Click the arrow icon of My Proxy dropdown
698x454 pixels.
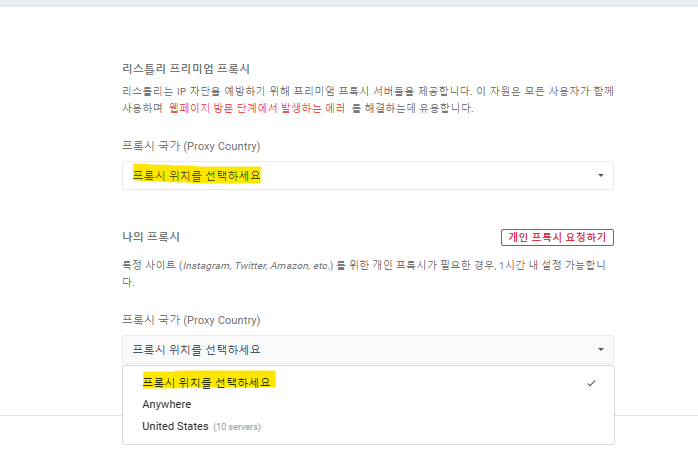click(x=600, y=350)
